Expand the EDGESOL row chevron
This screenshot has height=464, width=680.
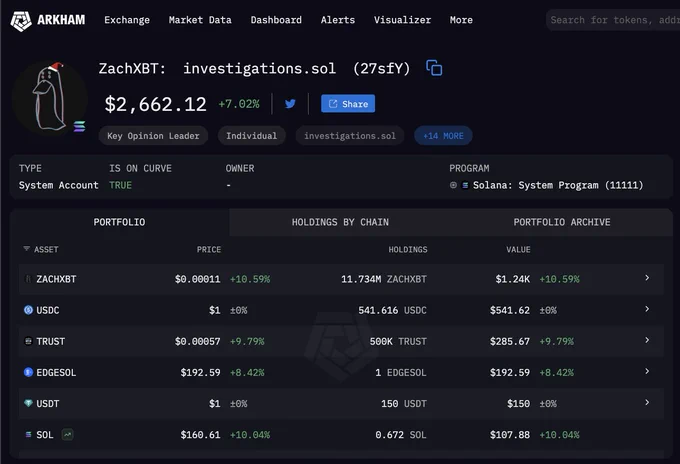(x=647, y=371)
